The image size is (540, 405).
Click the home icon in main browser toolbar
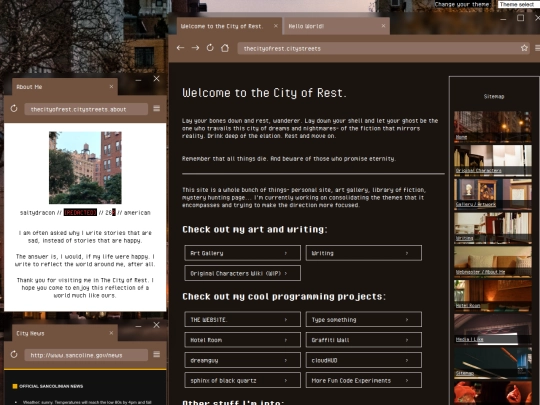click(x=225, y=48)
